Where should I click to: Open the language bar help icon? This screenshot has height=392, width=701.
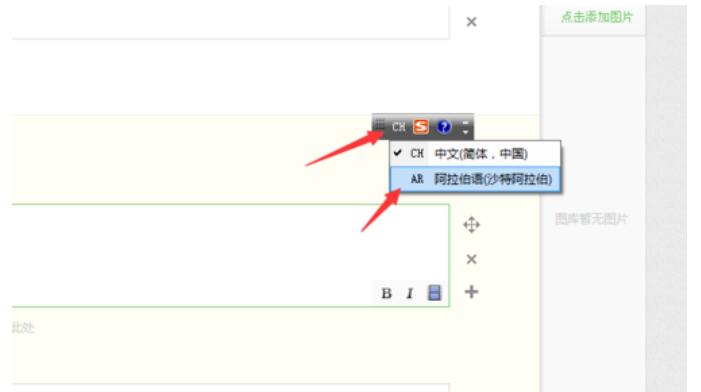(x=443, y=127)
